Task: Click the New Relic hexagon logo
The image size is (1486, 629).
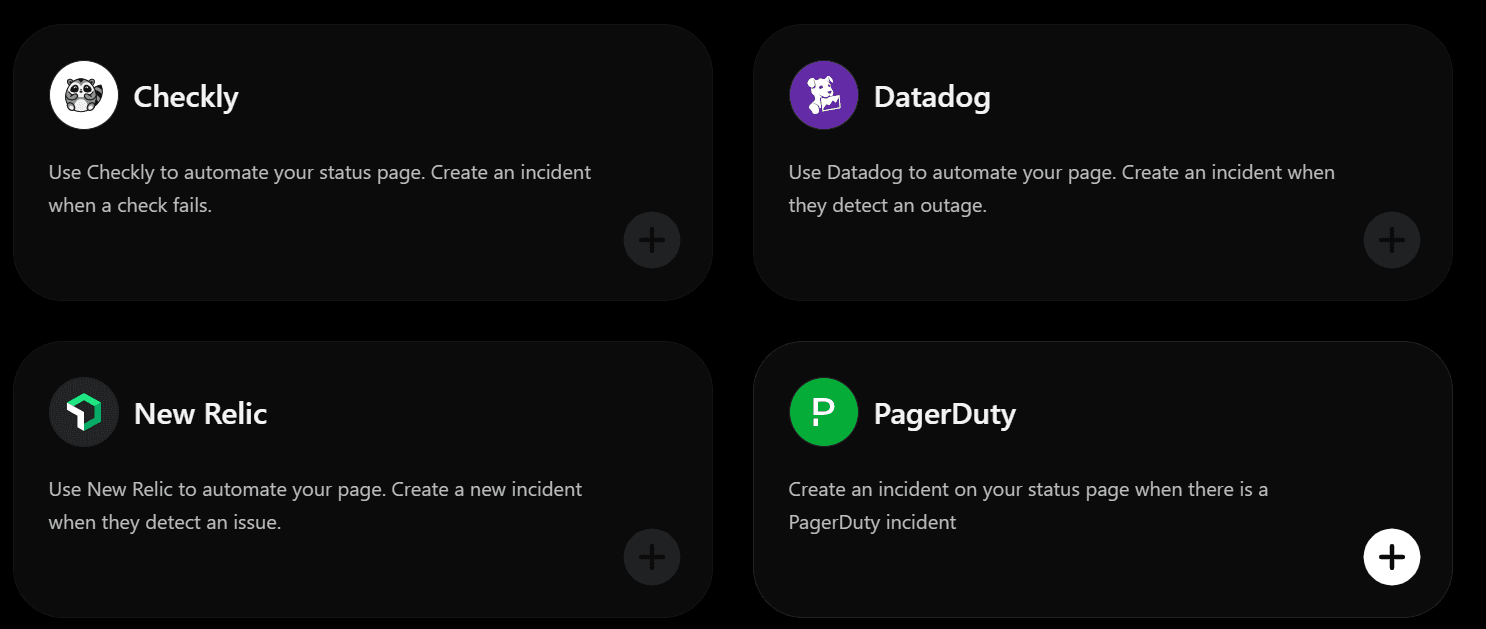Action: click(x=84, y=412)
